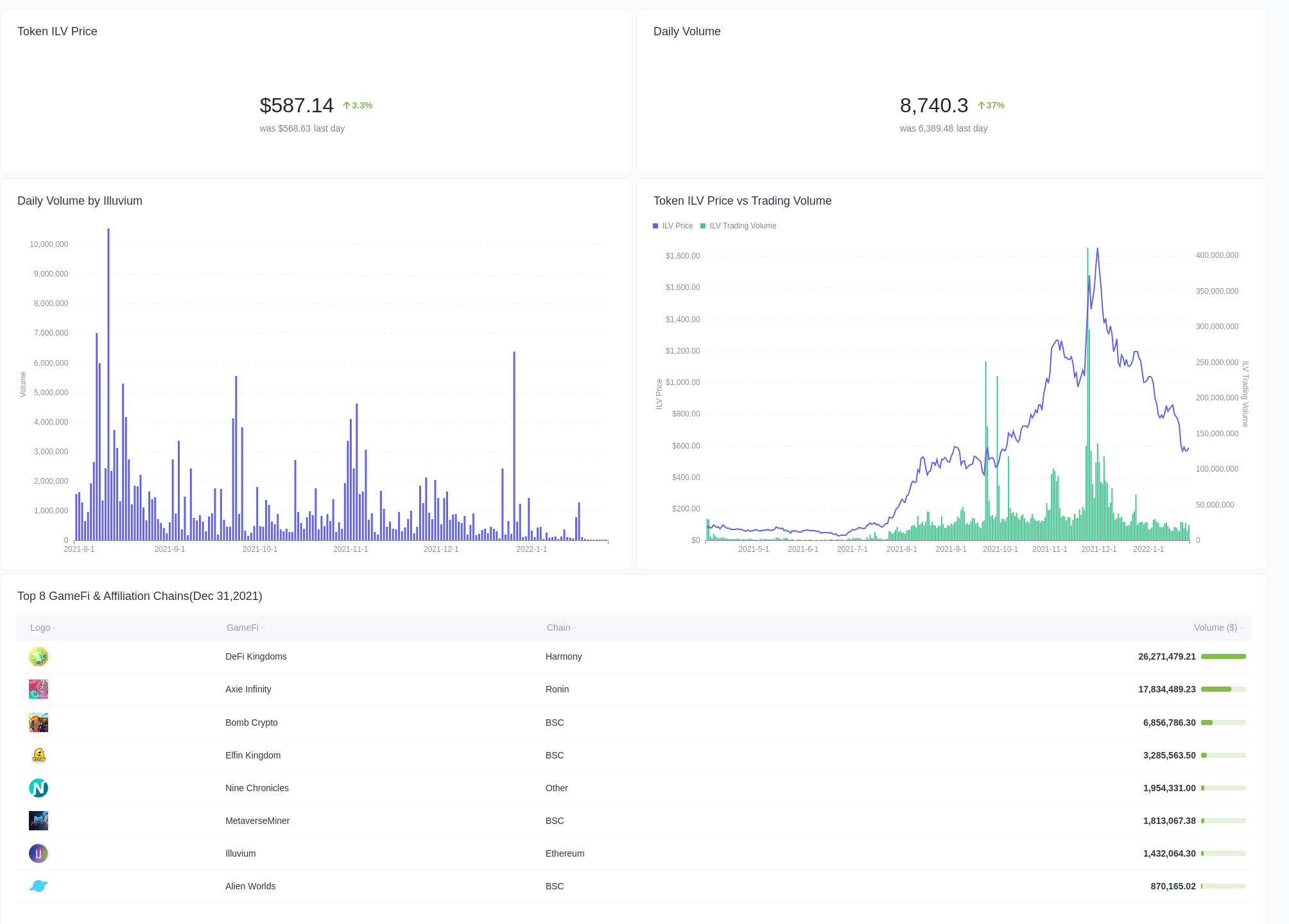Click the Illuvium token logo icon
The image size is (1289, 924).
[x=39, y=853]
